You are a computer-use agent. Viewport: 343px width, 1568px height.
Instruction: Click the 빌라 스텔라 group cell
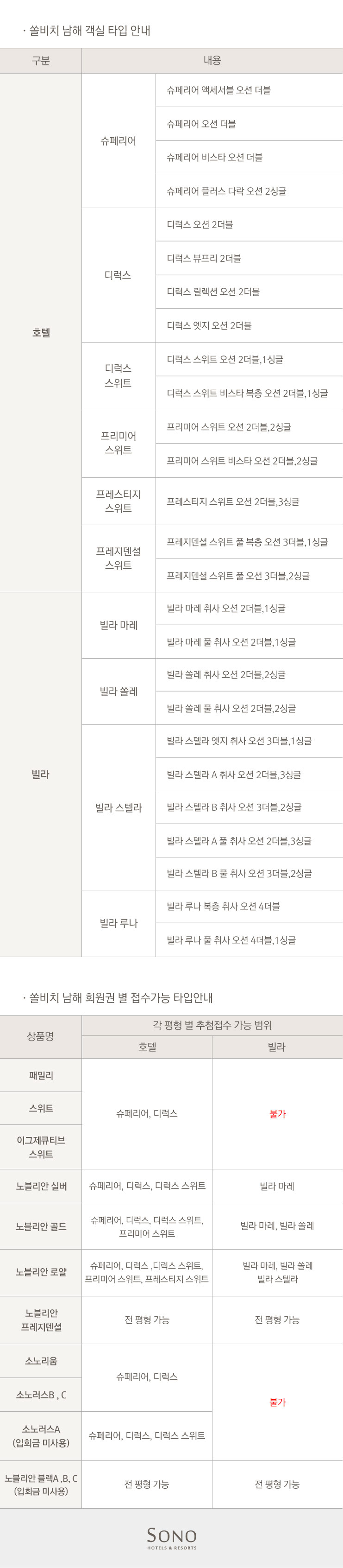pyautogui.click(x=118, y=807)
